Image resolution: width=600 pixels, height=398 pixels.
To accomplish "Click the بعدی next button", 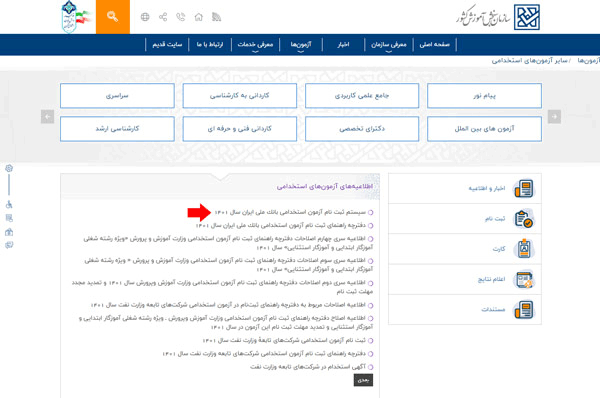I will click(363, 380).
